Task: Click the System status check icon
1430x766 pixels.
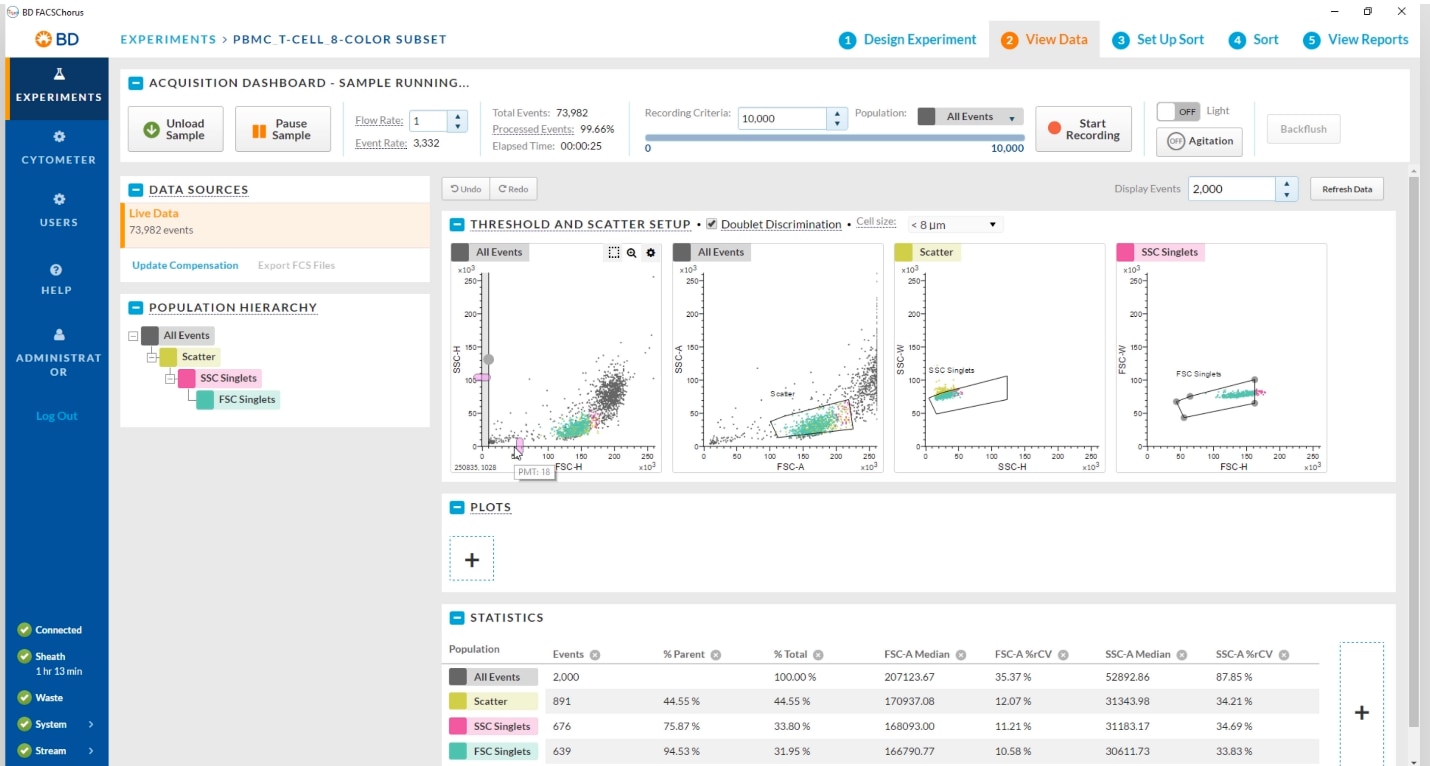Action: [24, 724]
